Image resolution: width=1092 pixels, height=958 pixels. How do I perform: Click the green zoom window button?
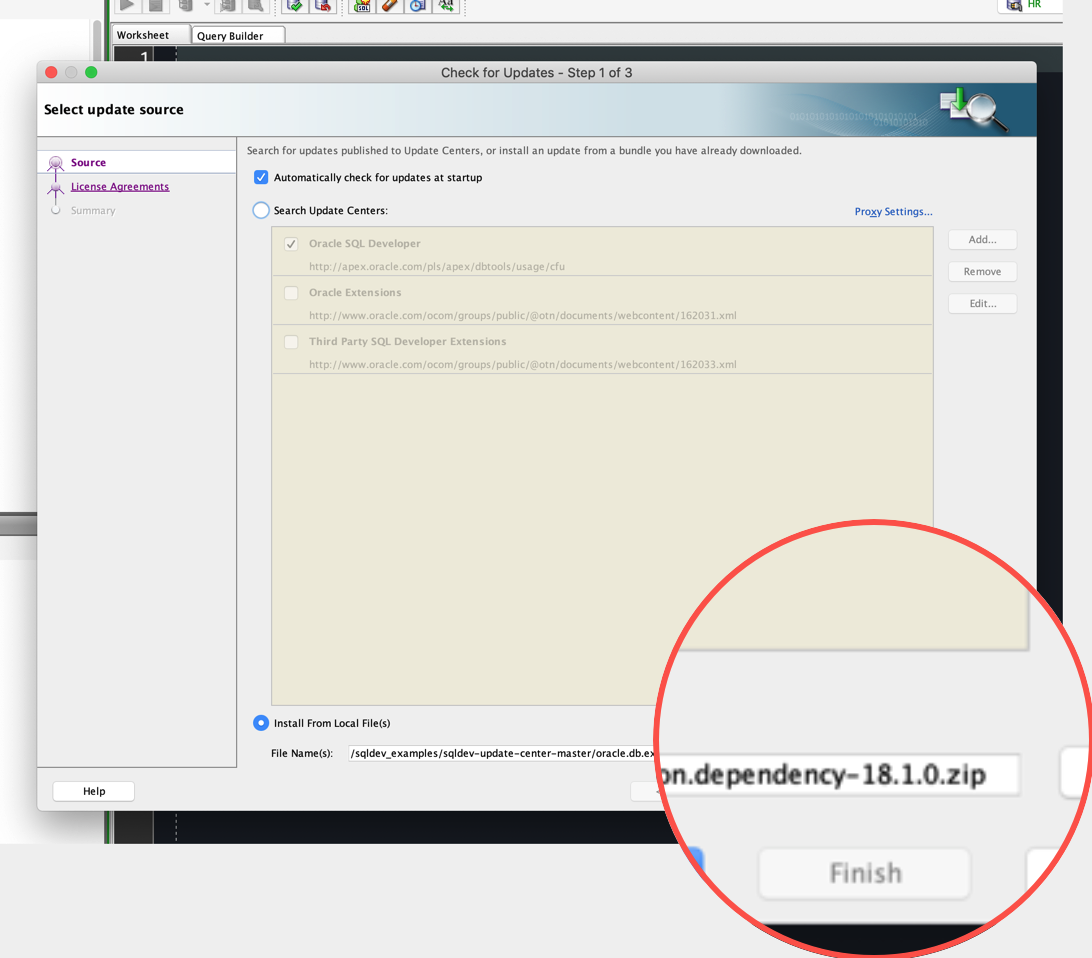coord(91,72)
